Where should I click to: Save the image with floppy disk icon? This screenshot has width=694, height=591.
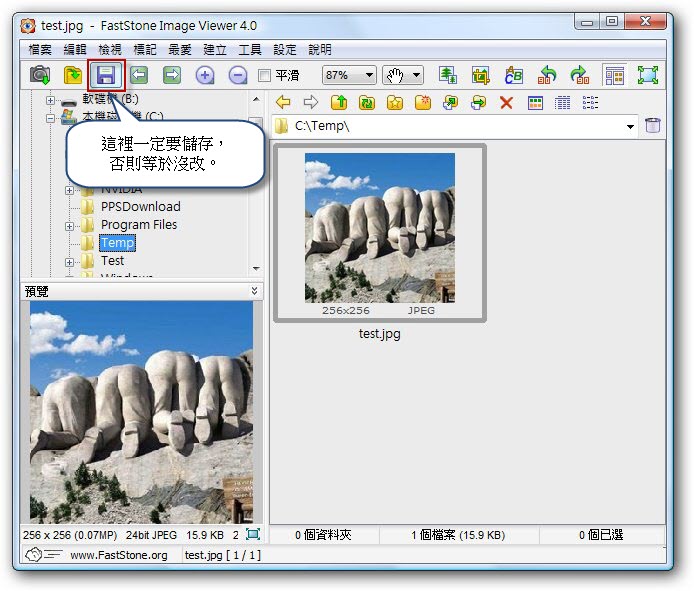[106, 75]
